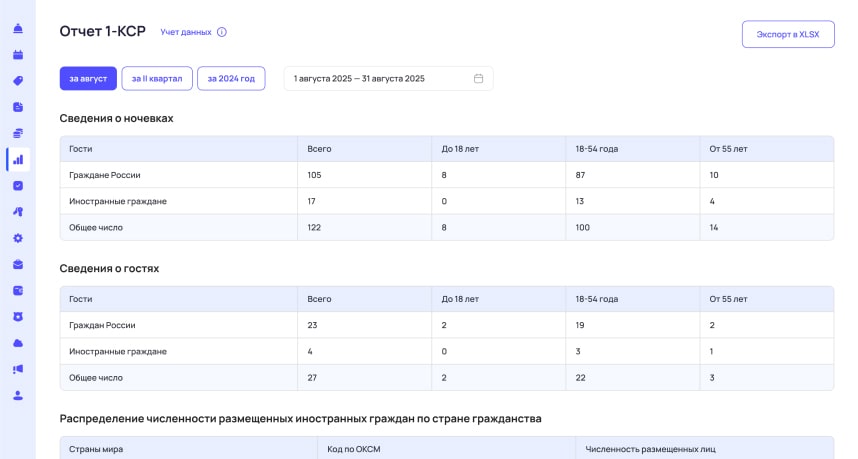The height and width of the screenshot is (459, 858).
Task: Open the keys sidebar icon
Action: (18, 212)
